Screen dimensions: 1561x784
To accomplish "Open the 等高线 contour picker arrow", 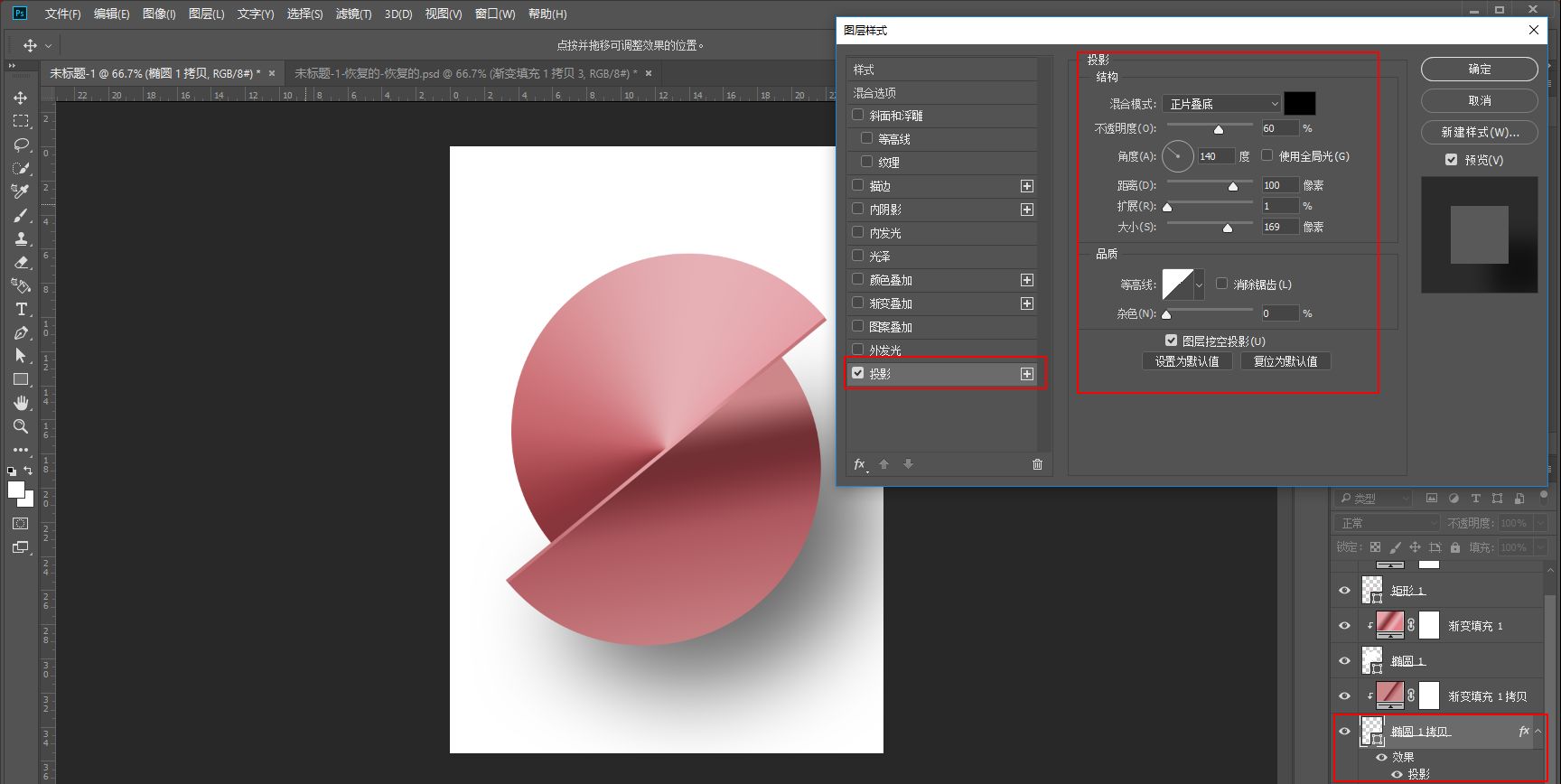I will [x=1200, y=285].
